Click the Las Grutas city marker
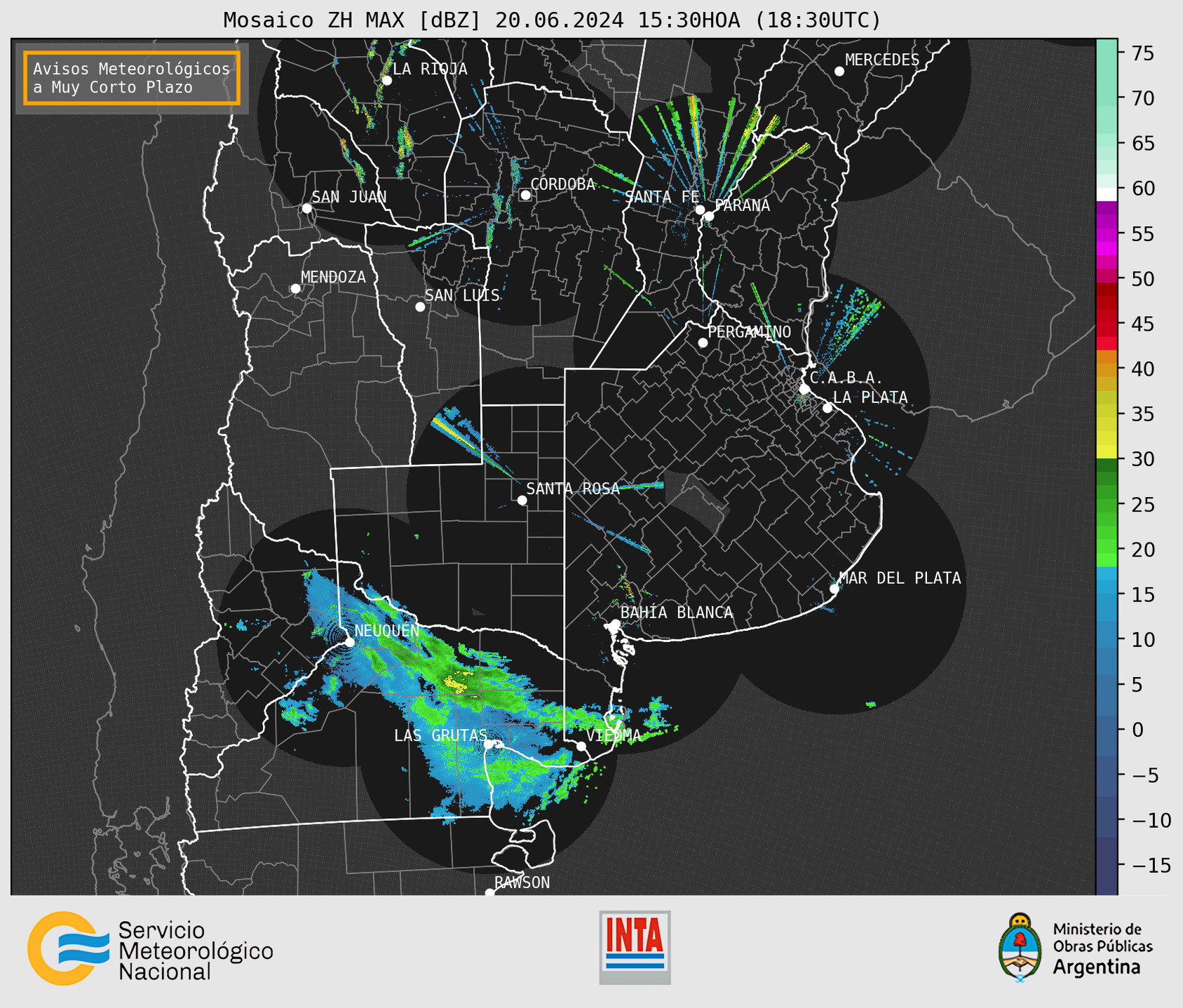This screenshot has height=1008, width=1183. (488, 744)
